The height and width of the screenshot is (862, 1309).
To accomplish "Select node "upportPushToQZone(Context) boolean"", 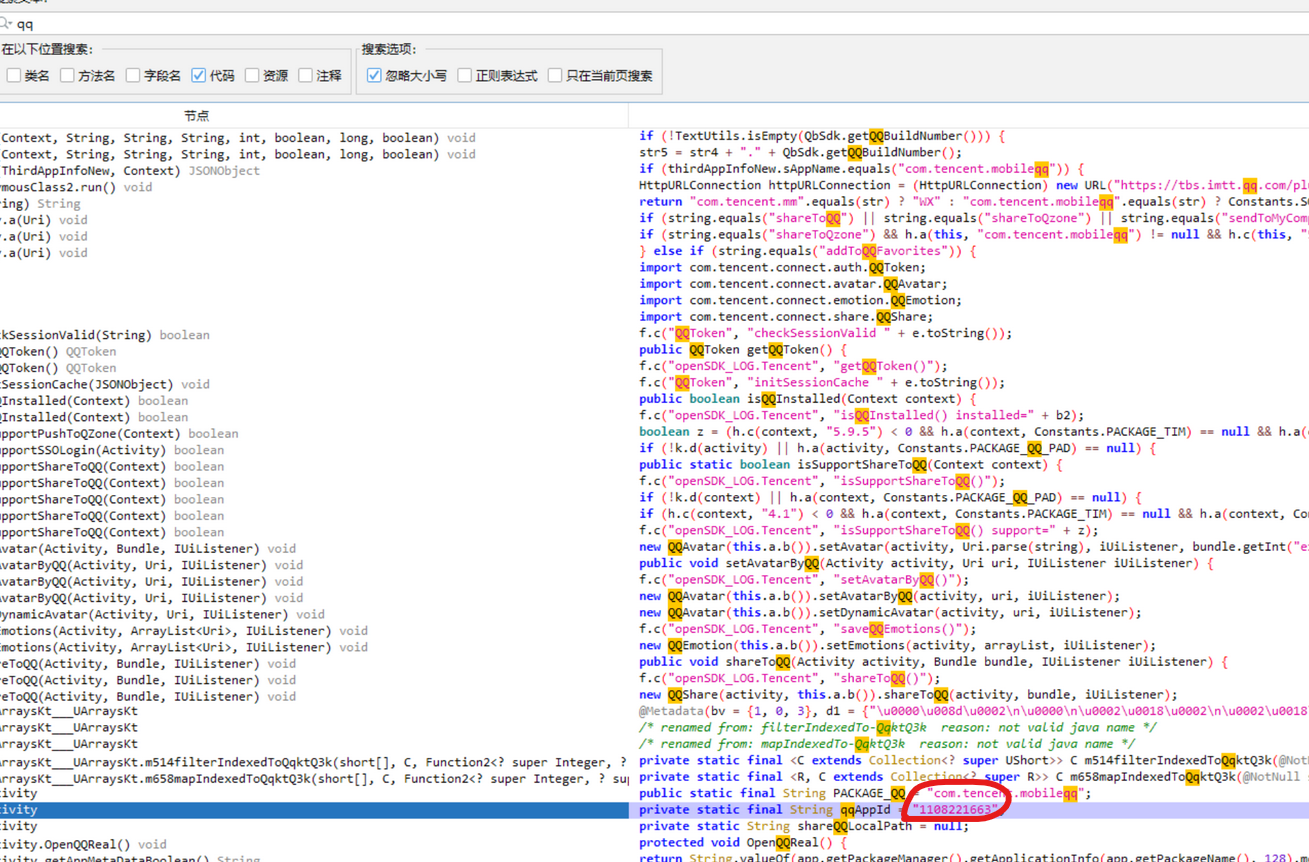I will (x=119, y=434).
